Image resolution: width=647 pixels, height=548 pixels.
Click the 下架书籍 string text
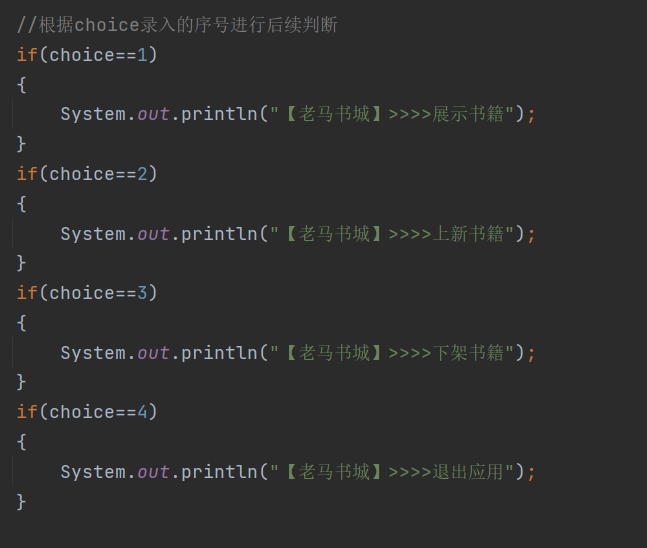(468, 352)
